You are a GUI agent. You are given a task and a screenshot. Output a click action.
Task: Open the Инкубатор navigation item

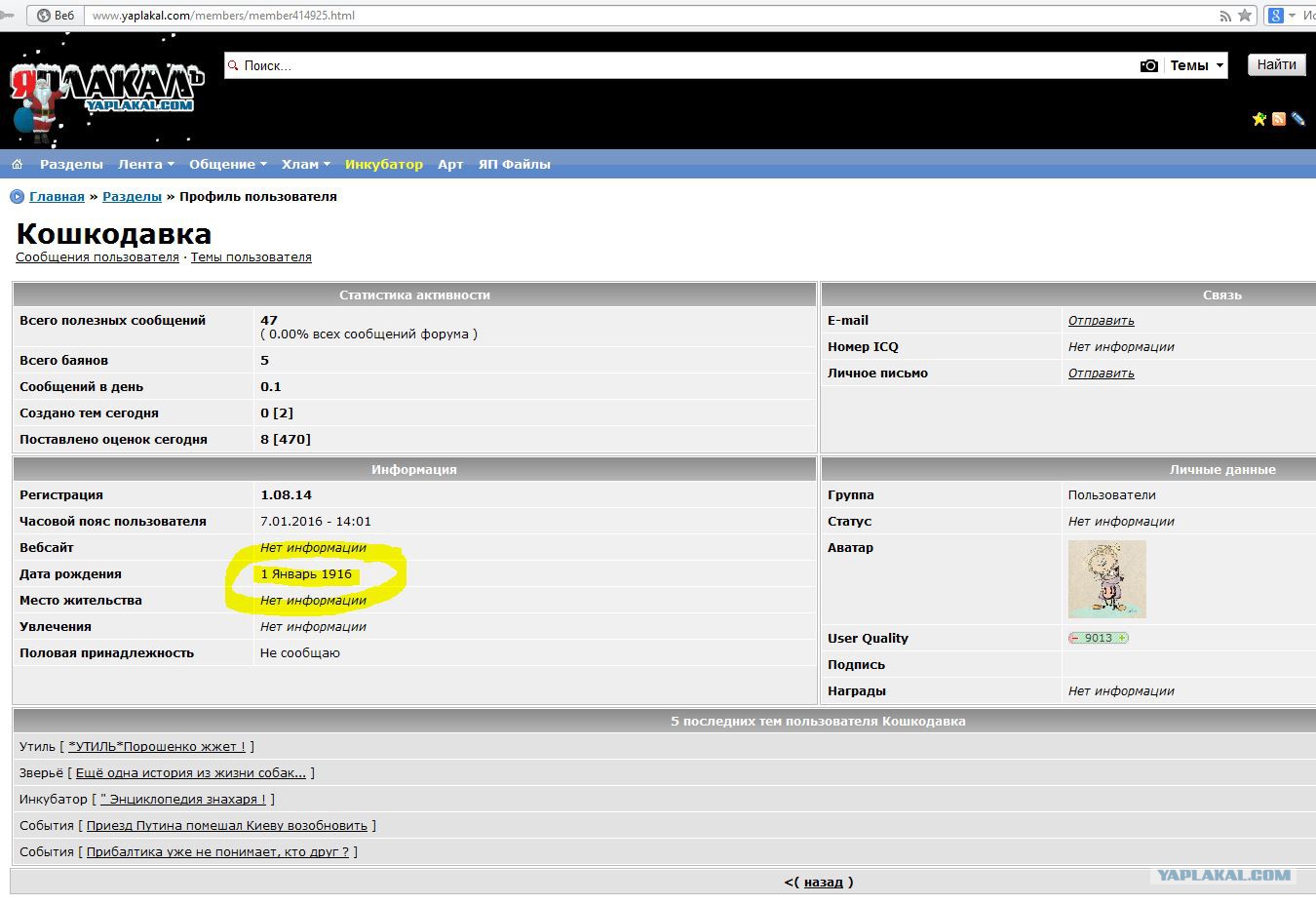384,164
